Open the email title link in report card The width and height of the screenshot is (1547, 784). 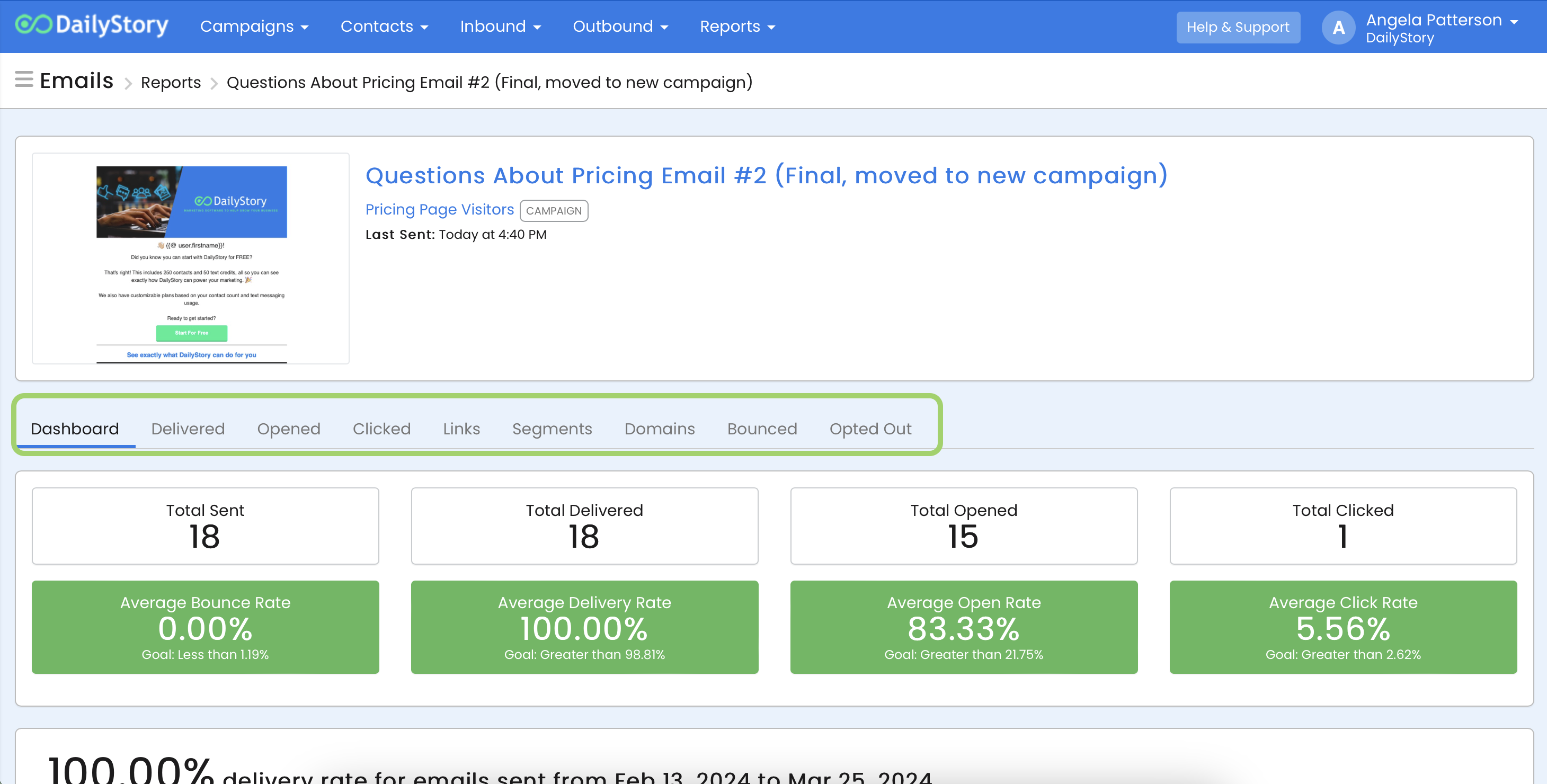[x=766, y=175]
